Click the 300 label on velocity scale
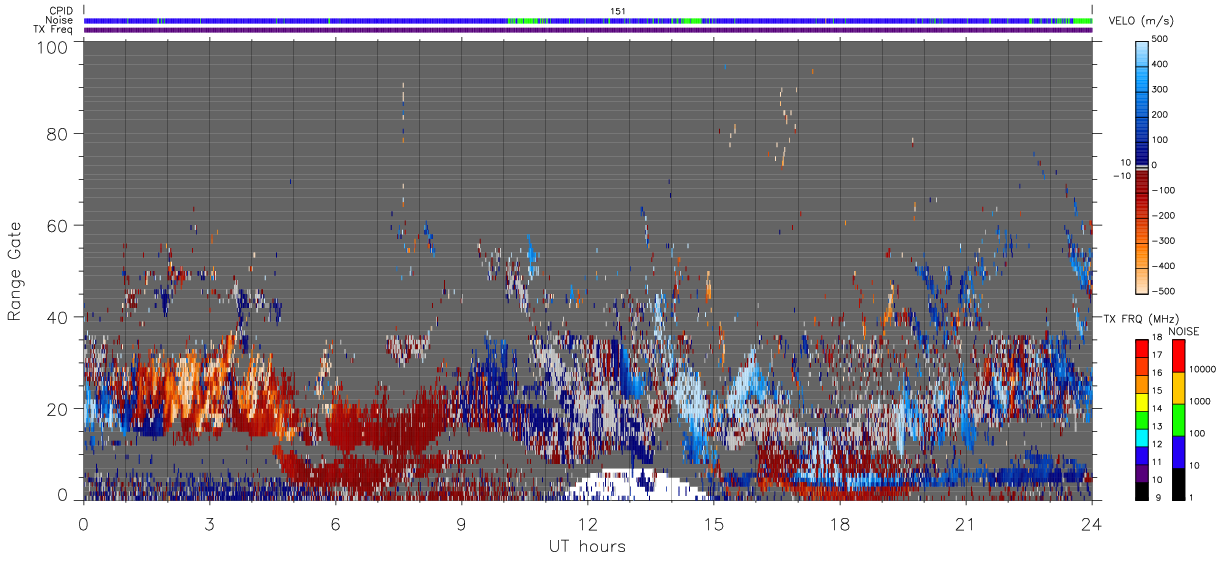Viewport: 1228px width, 567px height. (1161, 89)
